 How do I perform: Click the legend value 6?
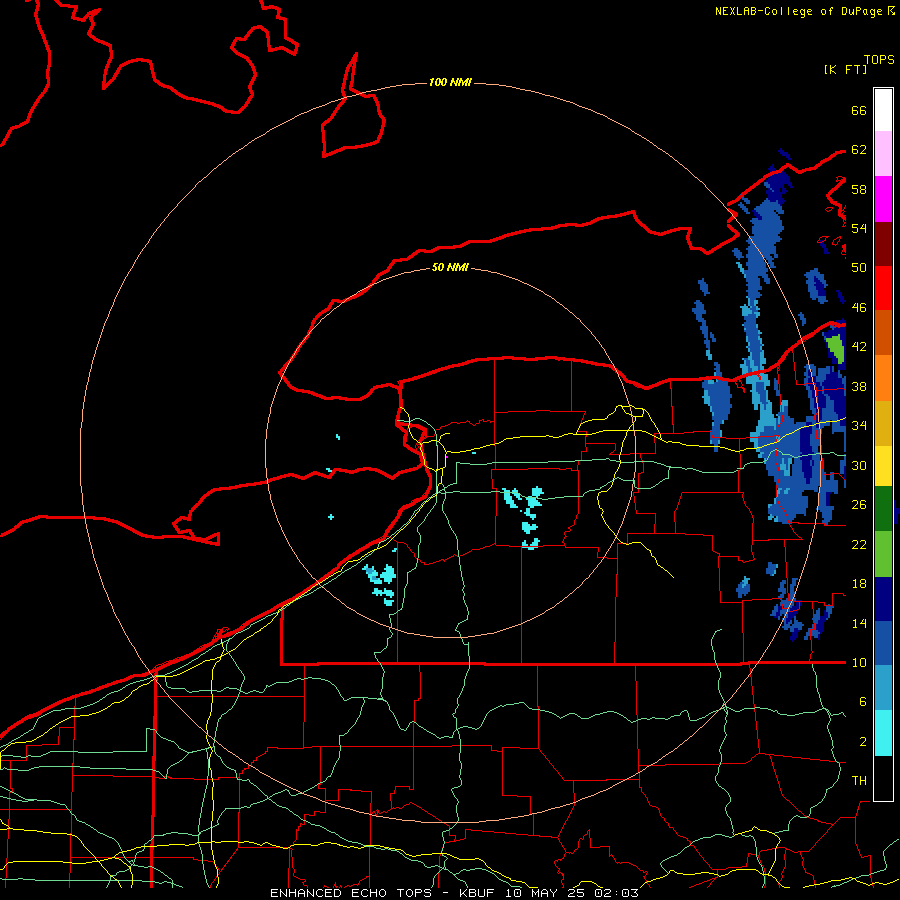click(862, 701)
